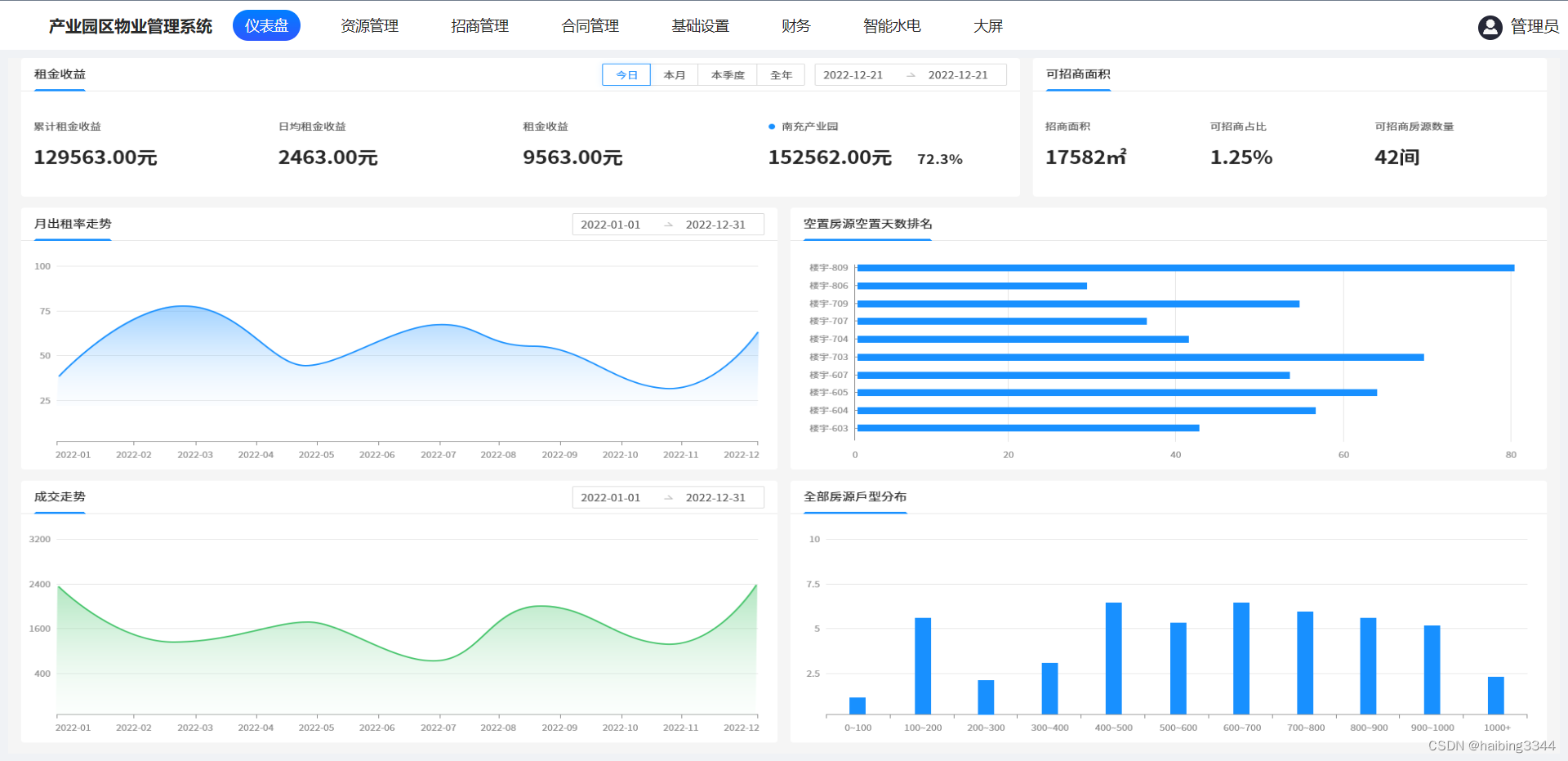Click the 楼宇-603 vacancy bar
This screenshot has width=1568, height=761.
point(1027,428)
